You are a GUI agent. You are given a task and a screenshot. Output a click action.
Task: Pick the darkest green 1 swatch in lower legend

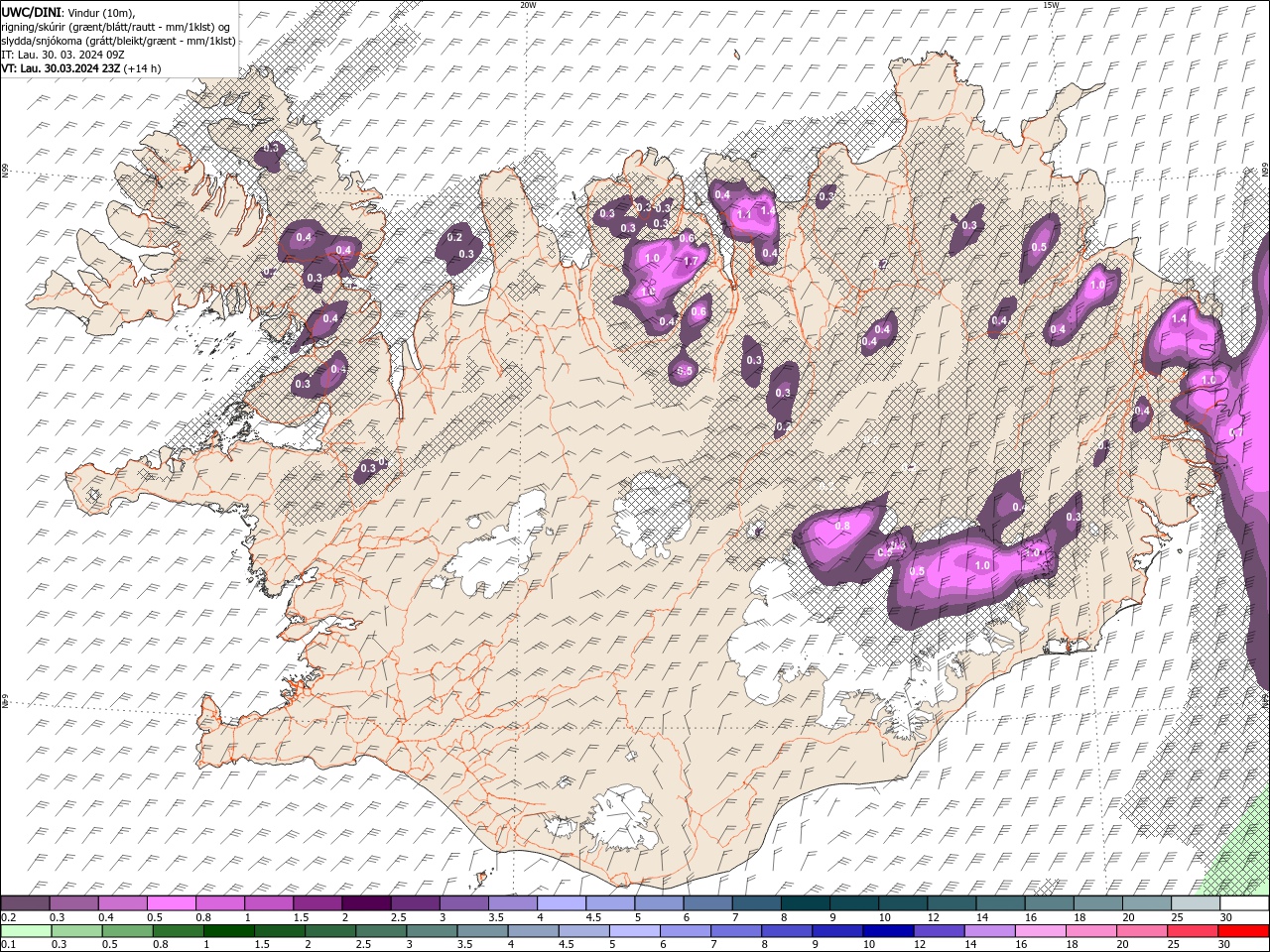point(229,931)
